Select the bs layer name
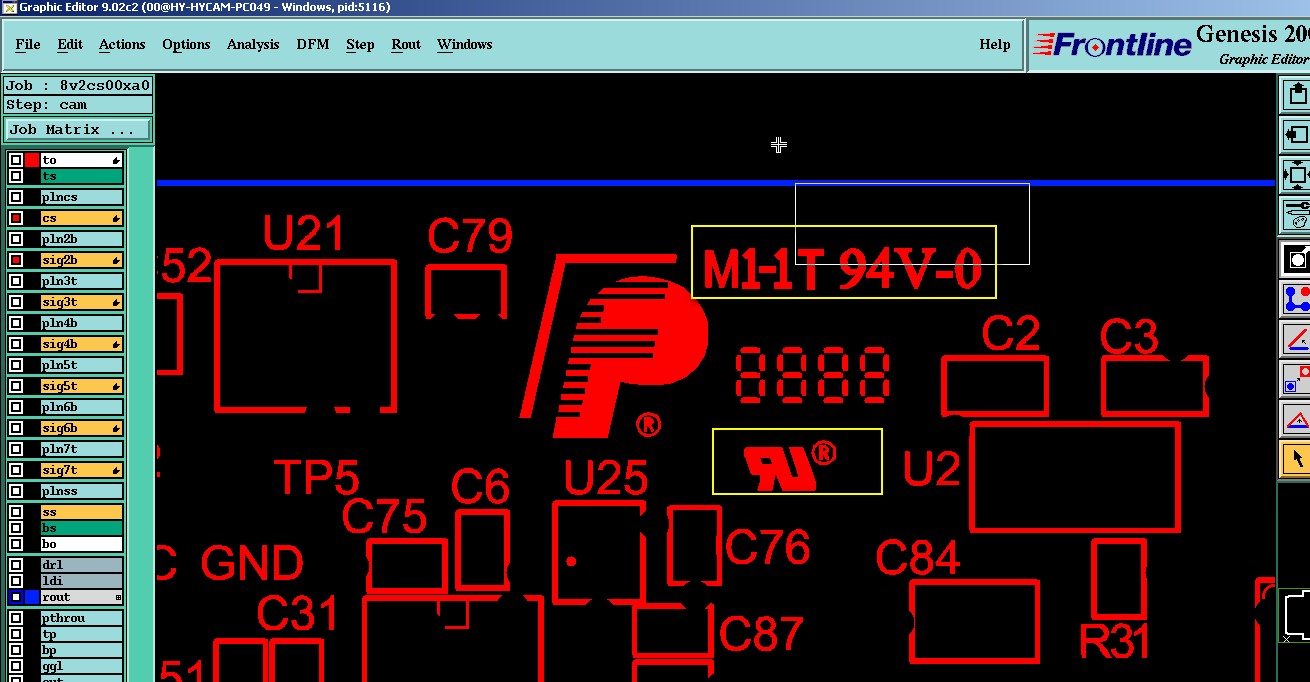 click(x=81, y=528)
